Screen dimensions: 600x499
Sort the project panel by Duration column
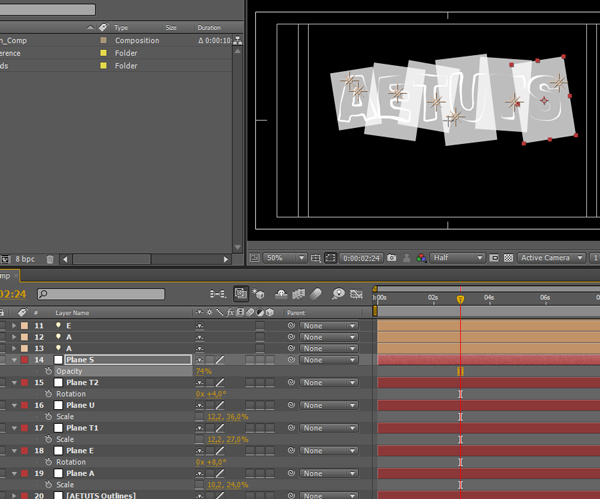tap(209, 28)
